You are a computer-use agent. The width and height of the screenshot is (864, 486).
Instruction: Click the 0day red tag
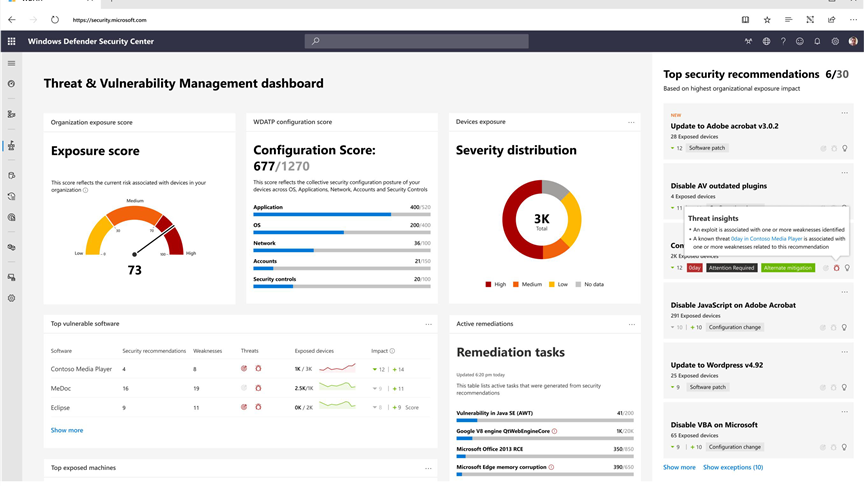(x=694, y=268)
